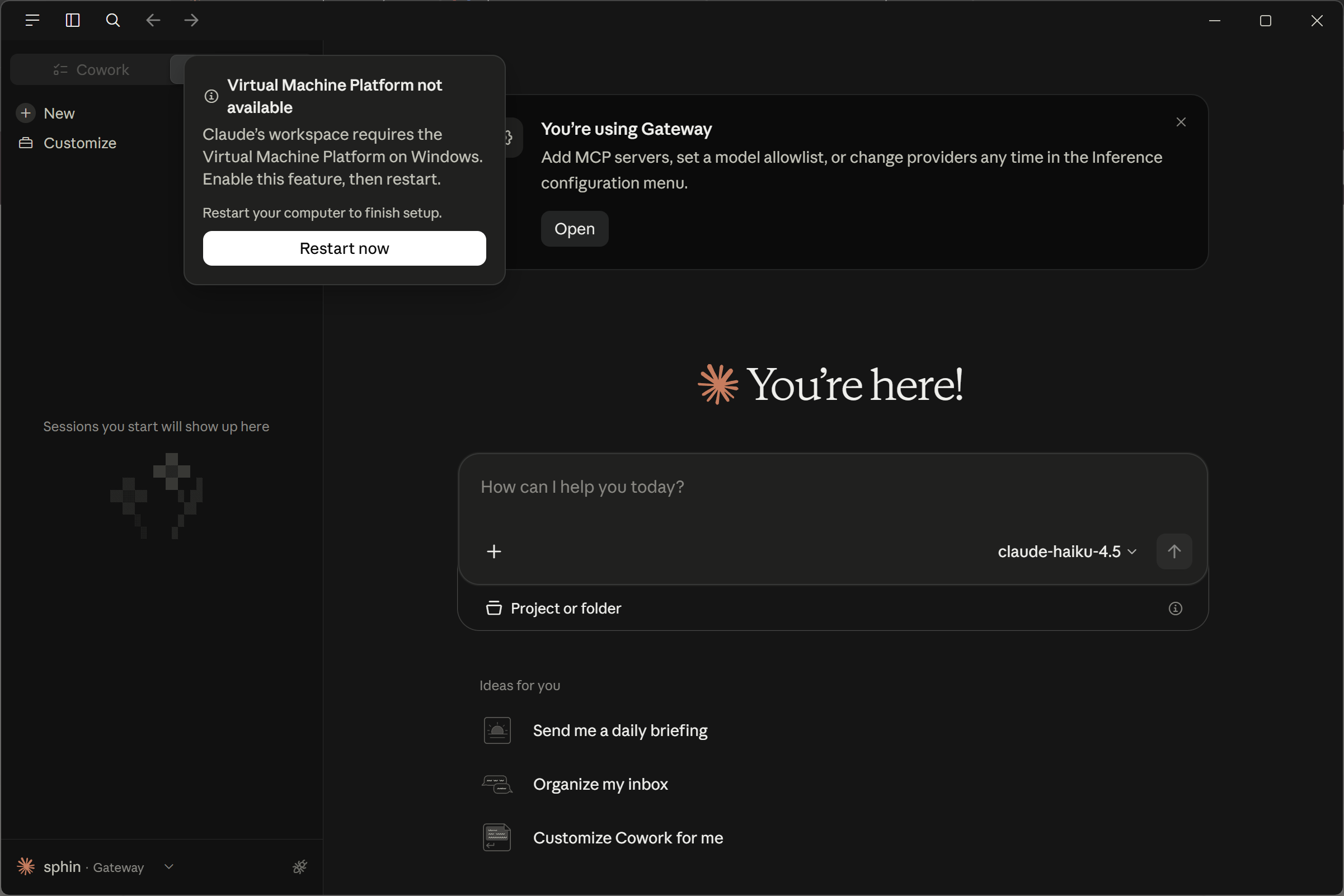Click the How can I help you today field
This screenshot has width=1344, height=896.
pos(833,487)
